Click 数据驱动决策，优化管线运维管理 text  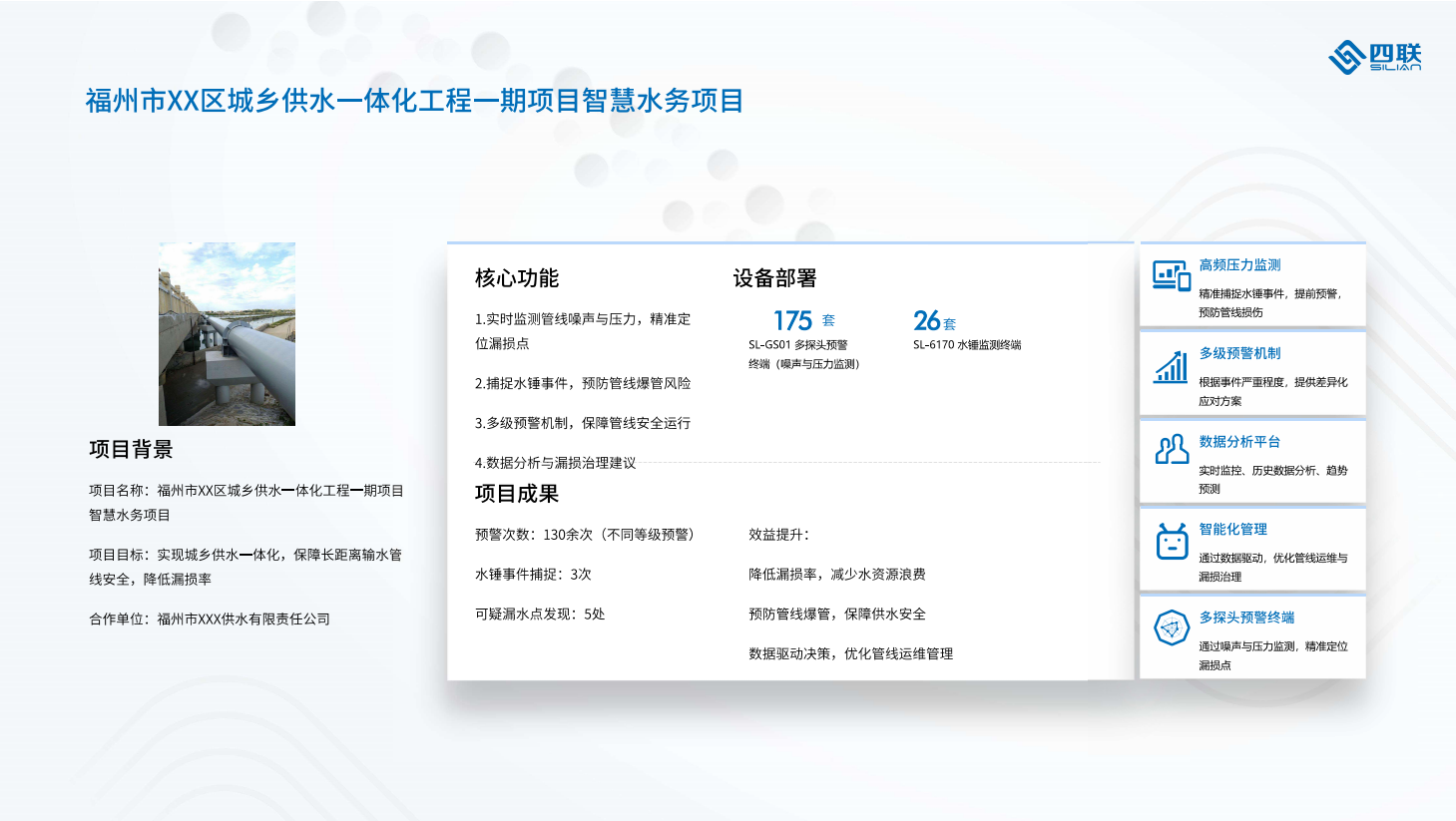point(851,654)
